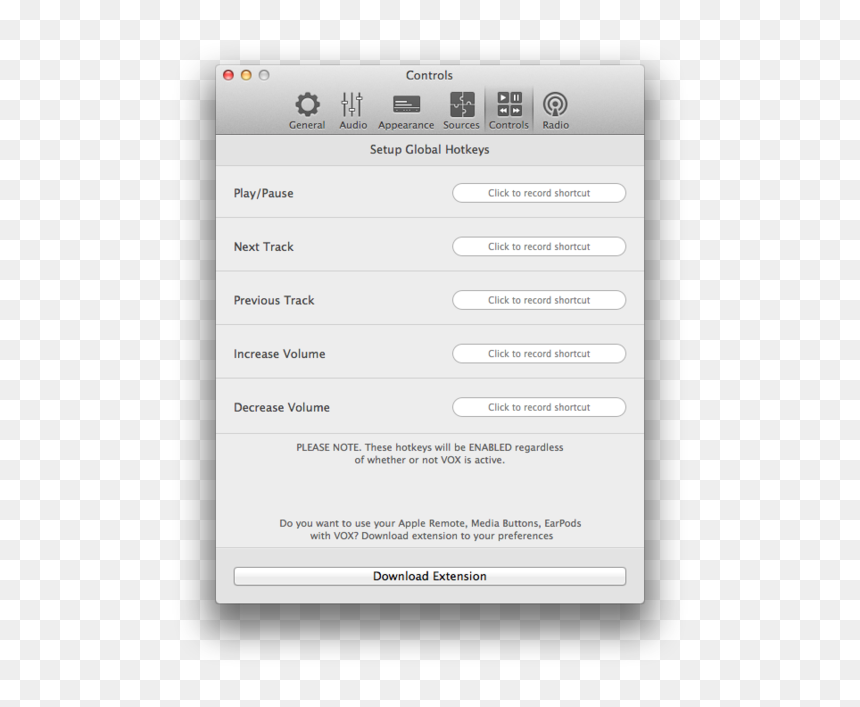Open the Sources puzzle icon
The width and height of the screenshot is (860, 707).
click(x=462, y=105)
